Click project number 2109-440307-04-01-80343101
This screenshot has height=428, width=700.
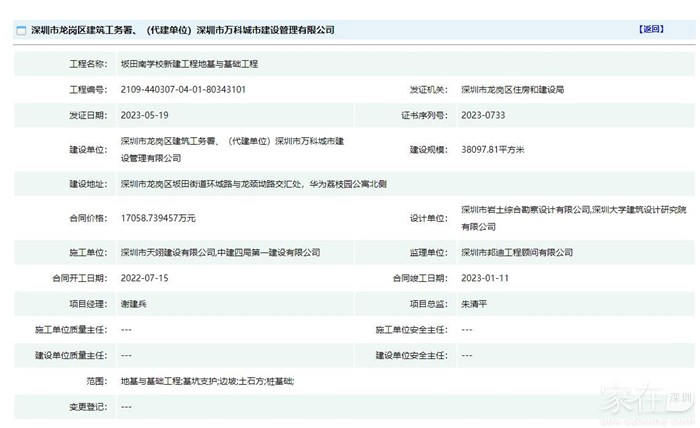click(183, 90)
